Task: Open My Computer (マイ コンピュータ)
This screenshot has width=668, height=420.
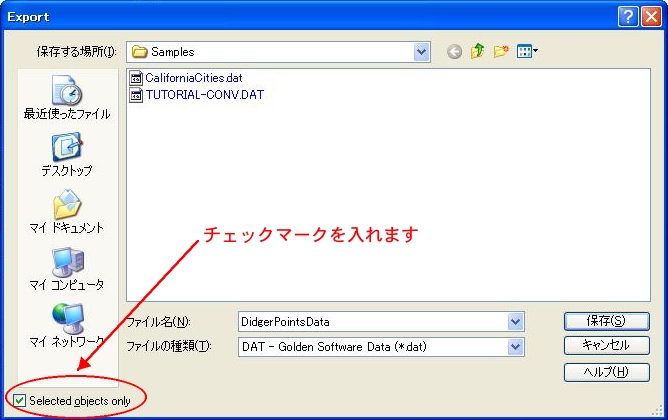Action: pyautogui.click(x=67, y=268)
